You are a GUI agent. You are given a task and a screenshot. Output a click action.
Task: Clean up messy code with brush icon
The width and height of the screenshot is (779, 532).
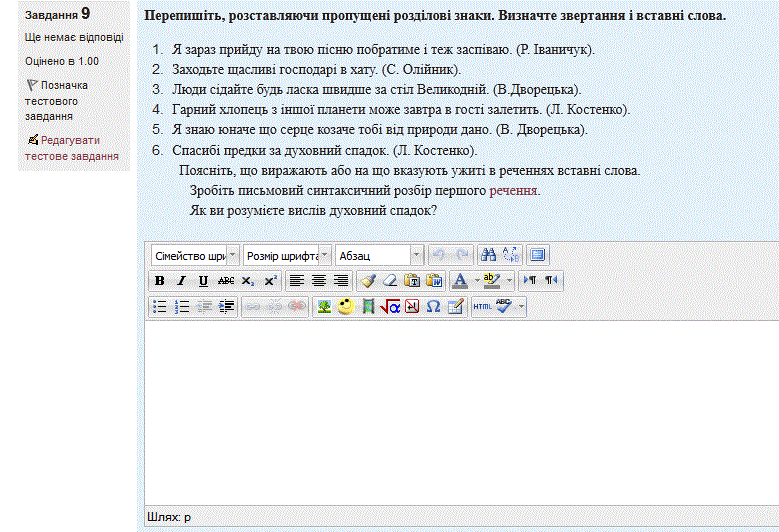[368, 281]
